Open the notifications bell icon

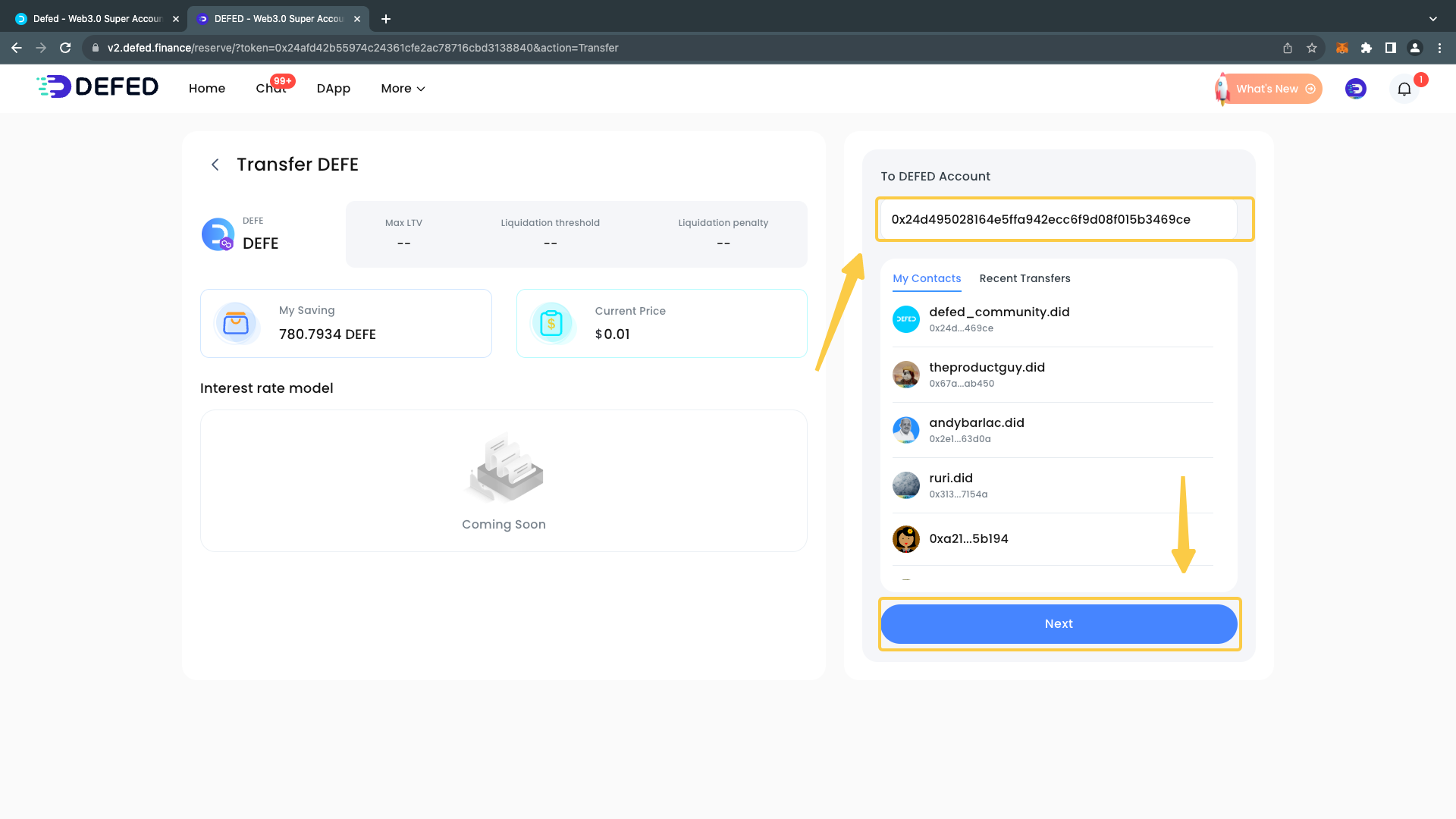tap(1404, 89)
